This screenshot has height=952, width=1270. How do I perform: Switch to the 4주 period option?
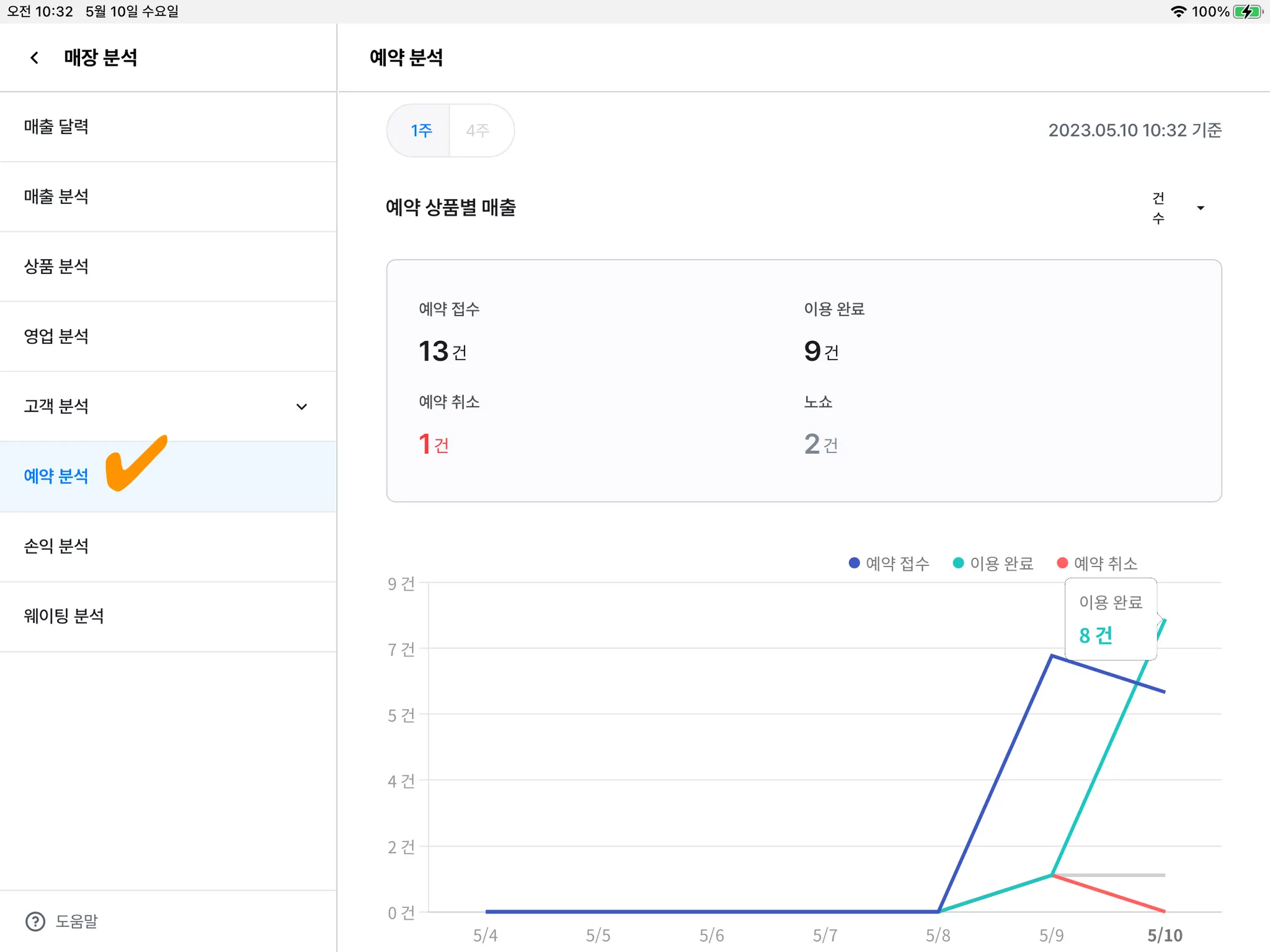tap(478, 131)
